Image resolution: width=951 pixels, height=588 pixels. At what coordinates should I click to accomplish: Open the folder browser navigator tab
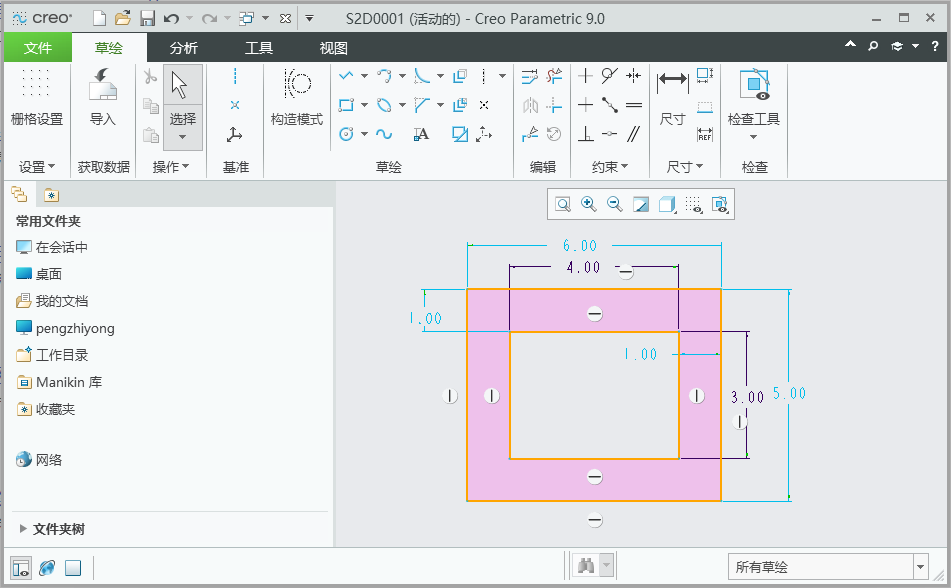20,195
